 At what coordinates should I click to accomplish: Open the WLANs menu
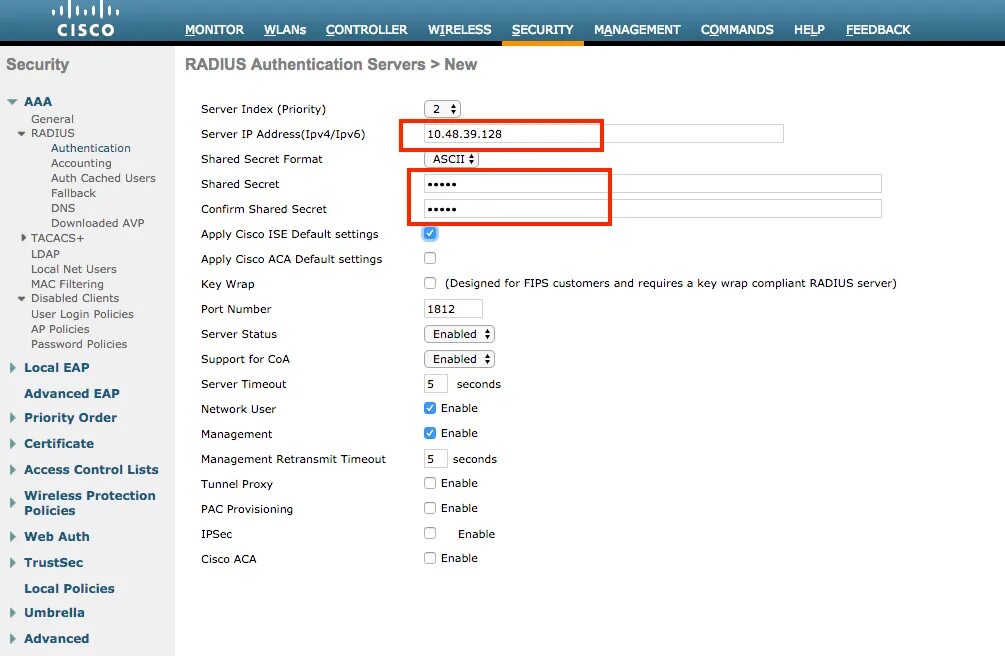285,29
